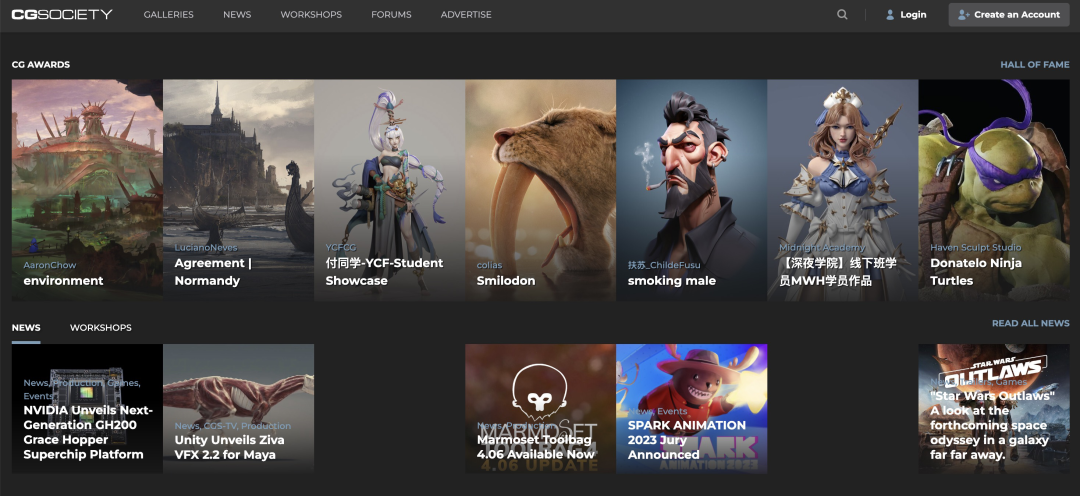
Task: Click the search magnifier icon
Action: pyautogui.click(x=842, y=14)
